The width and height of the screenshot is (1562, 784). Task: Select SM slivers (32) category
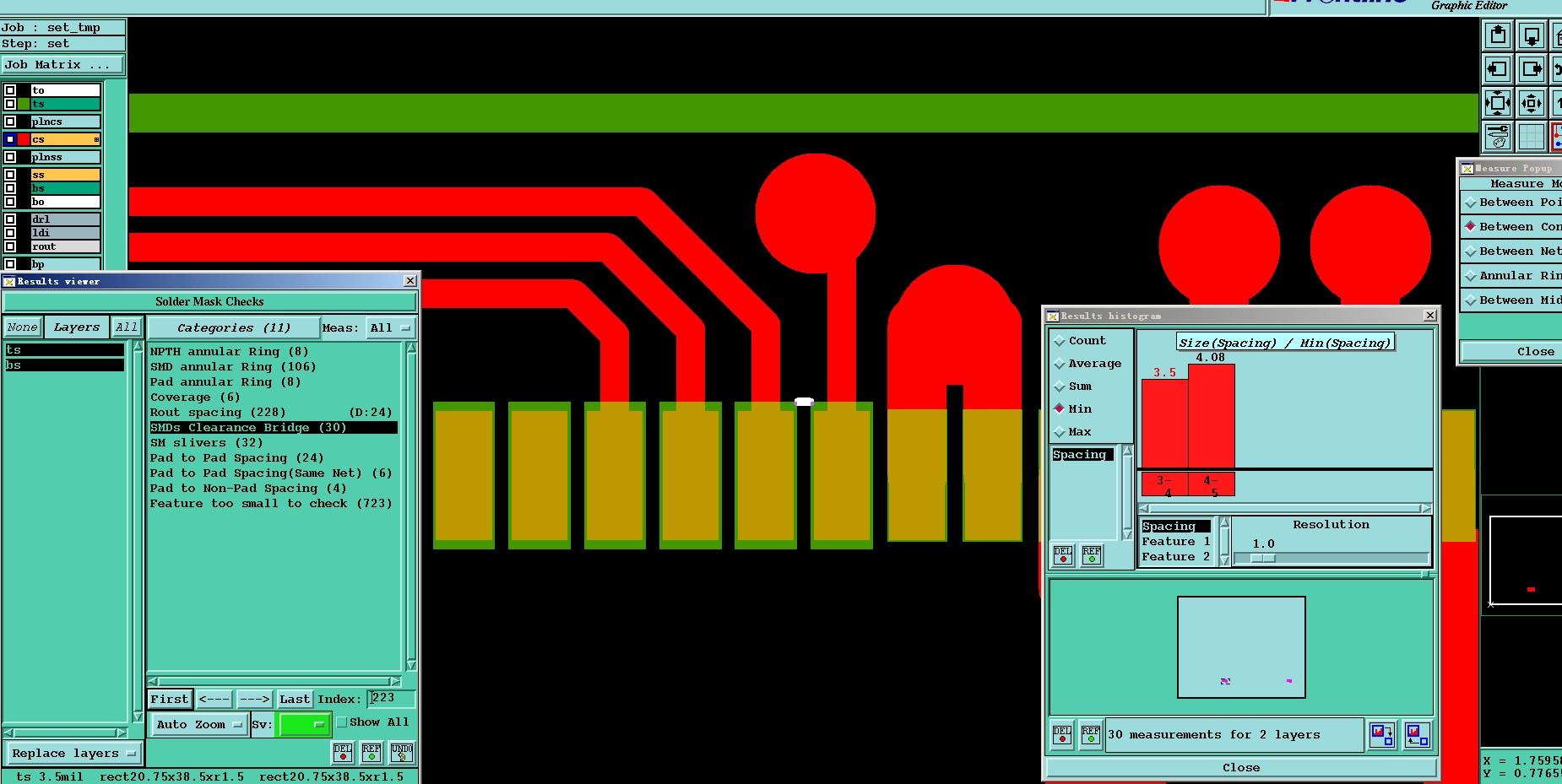tap(206, 443)
